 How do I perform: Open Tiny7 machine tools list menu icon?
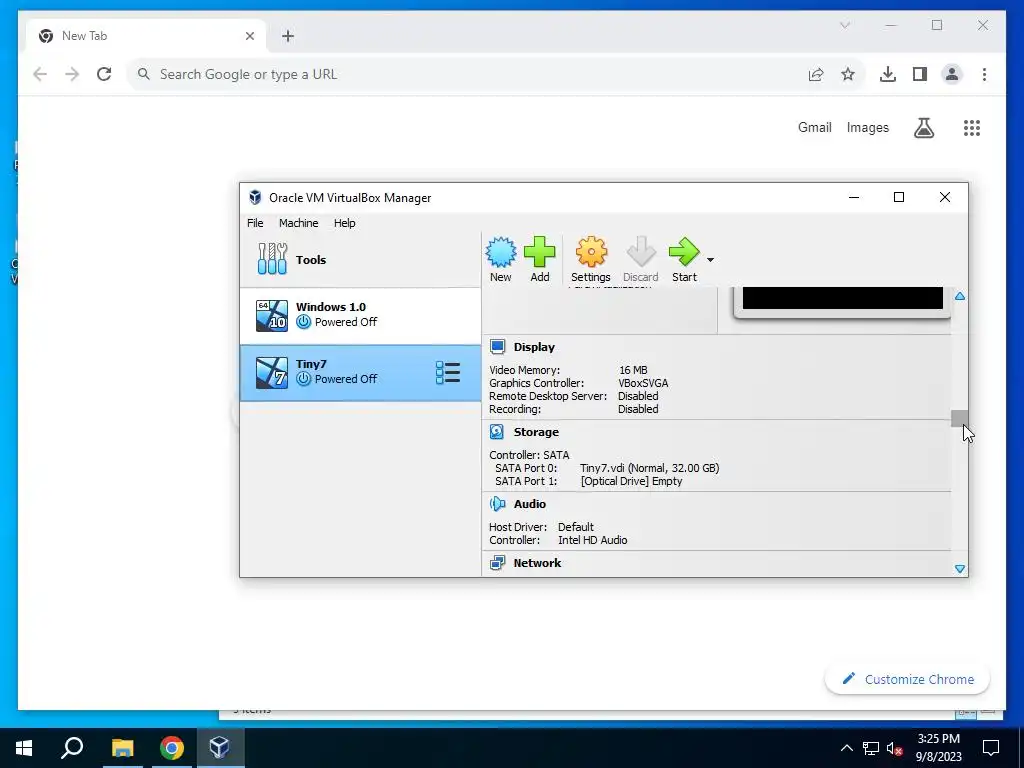pos(448,373)
